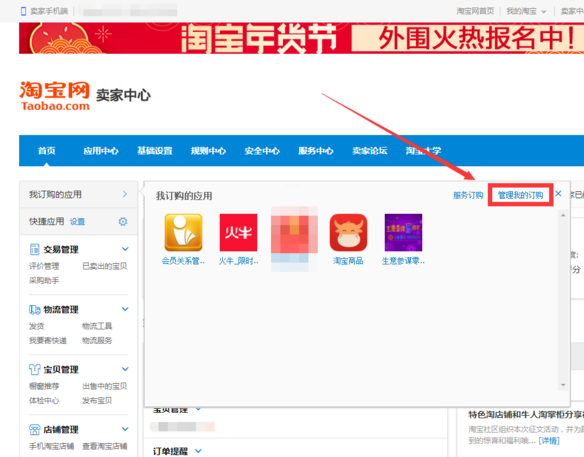
Task: Click the popup scrollbar down arrow
Action: pyautogui.click(x=563, y=385)
